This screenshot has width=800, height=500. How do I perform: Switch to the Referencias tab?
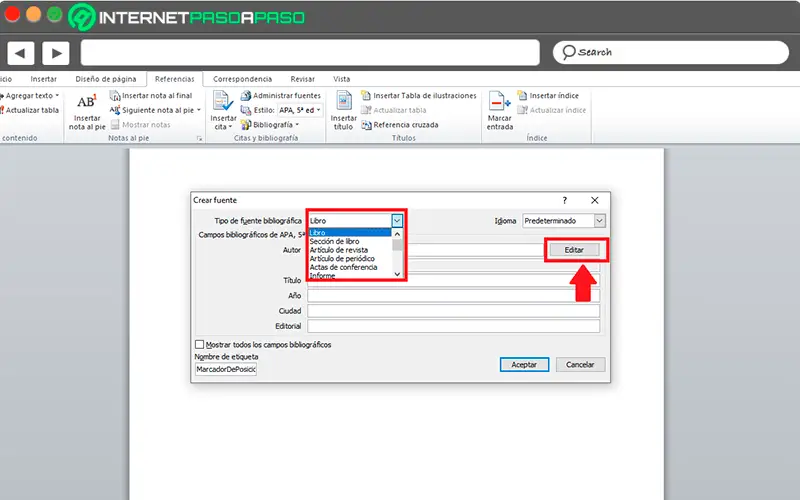[x=174, y=79]
